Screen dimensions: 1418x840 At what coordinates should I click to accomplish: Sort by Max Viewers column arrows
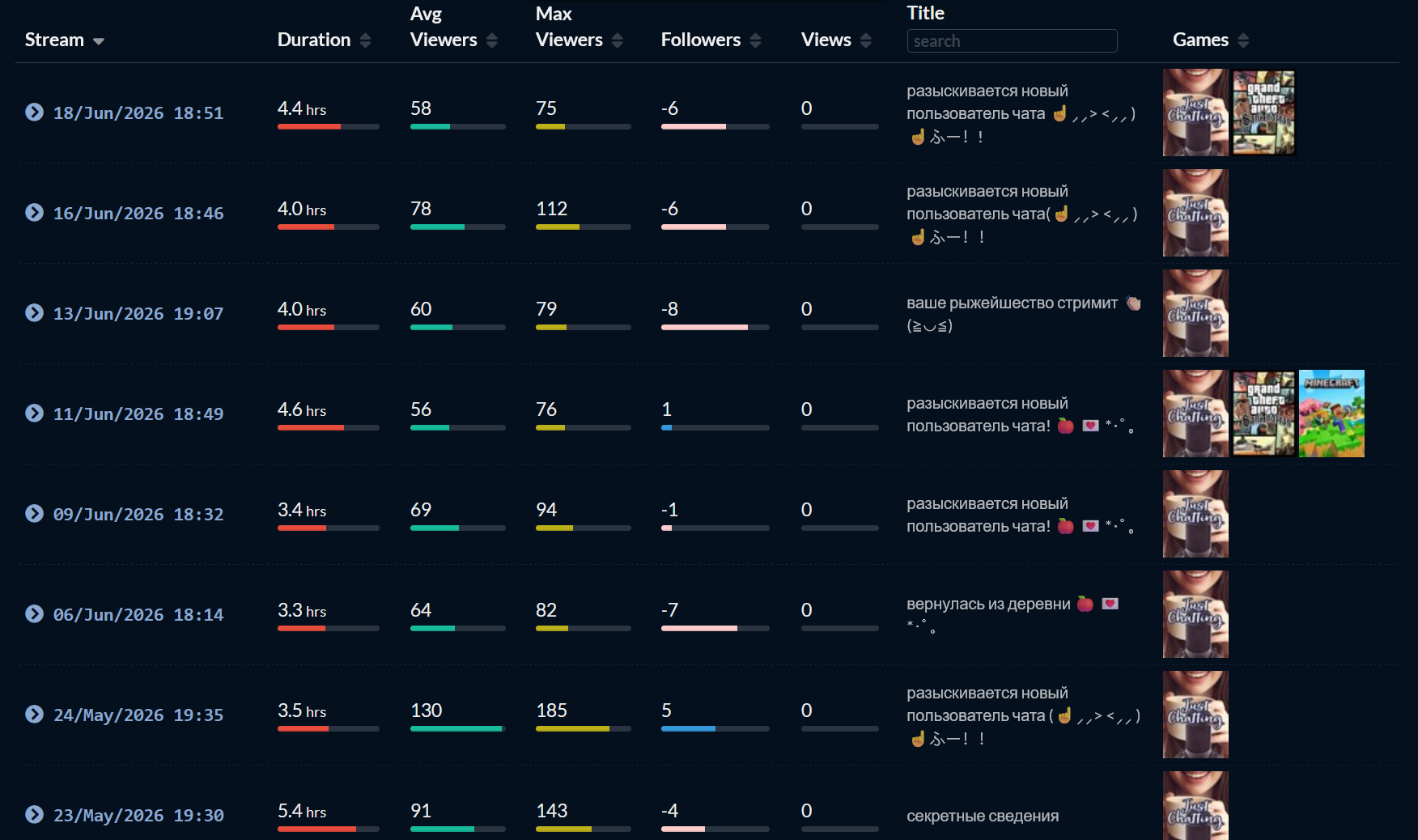[x=618, y=40]
